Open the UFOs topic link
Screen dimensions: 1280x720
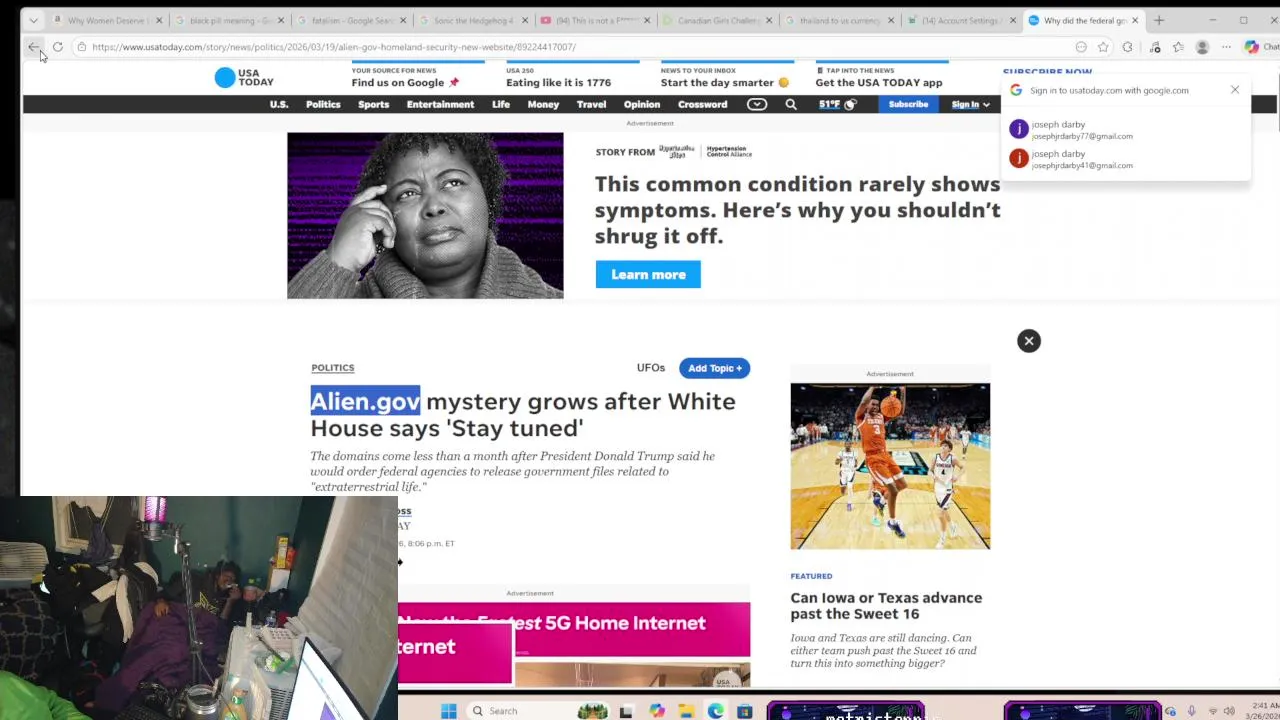pos(651,368)
